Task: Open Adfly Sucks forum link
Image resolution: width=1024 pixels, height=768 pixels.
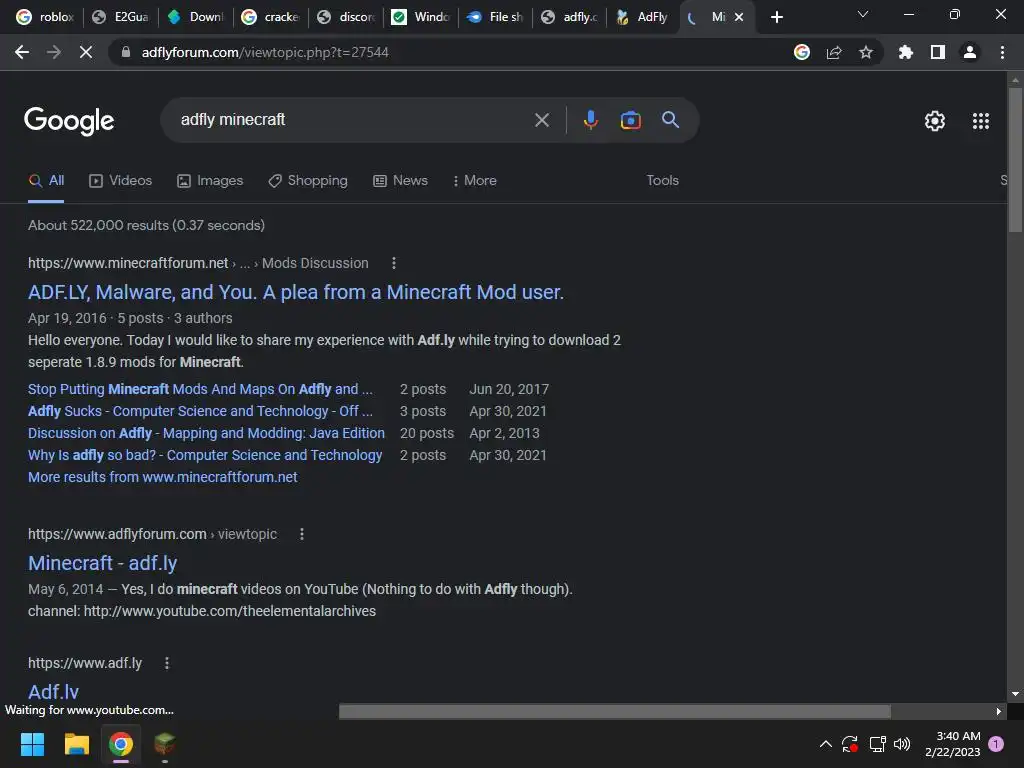Action: click(200, 411)
